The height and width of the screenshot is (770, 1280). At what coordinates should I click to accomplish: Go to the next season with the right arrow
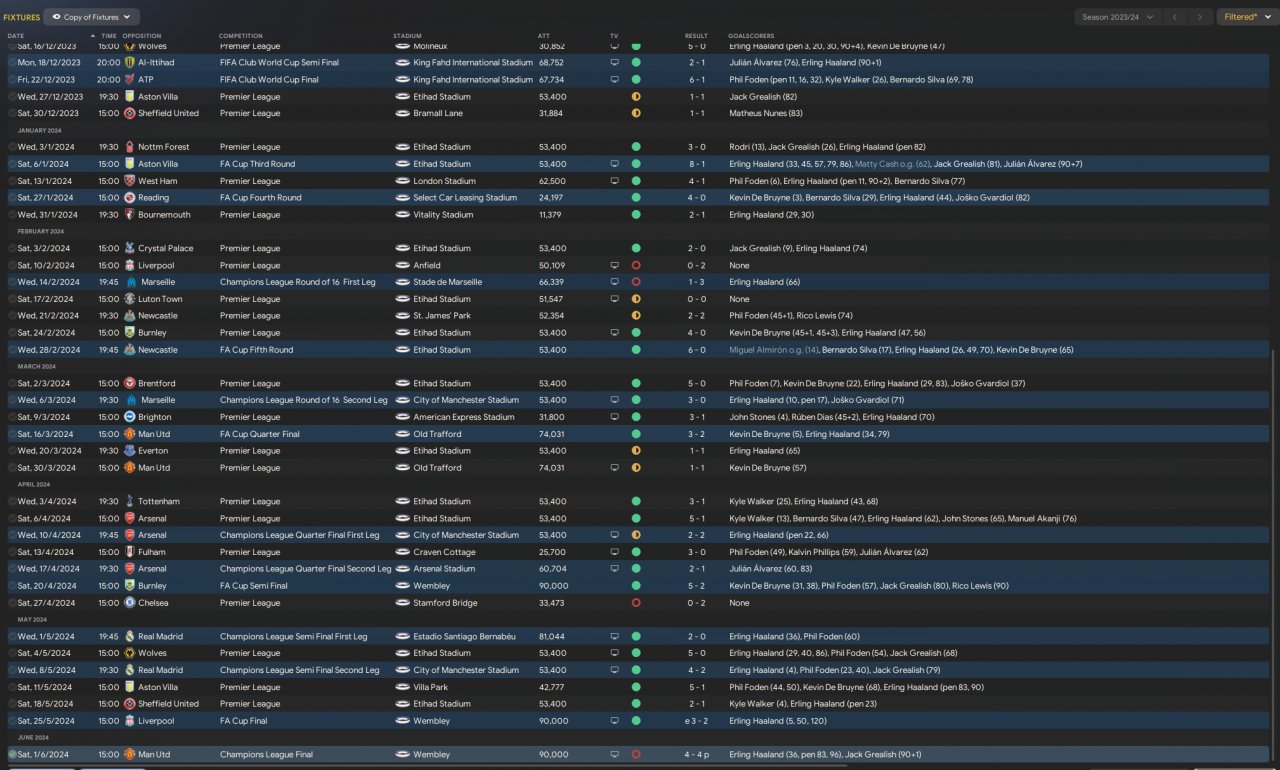point(1201,17)
